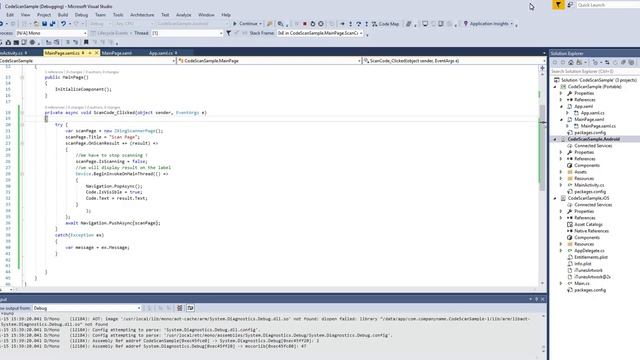Viewport: 640px width, 360px height.
Task: Open the Tools menu
Action: click(x=118, y=15)
